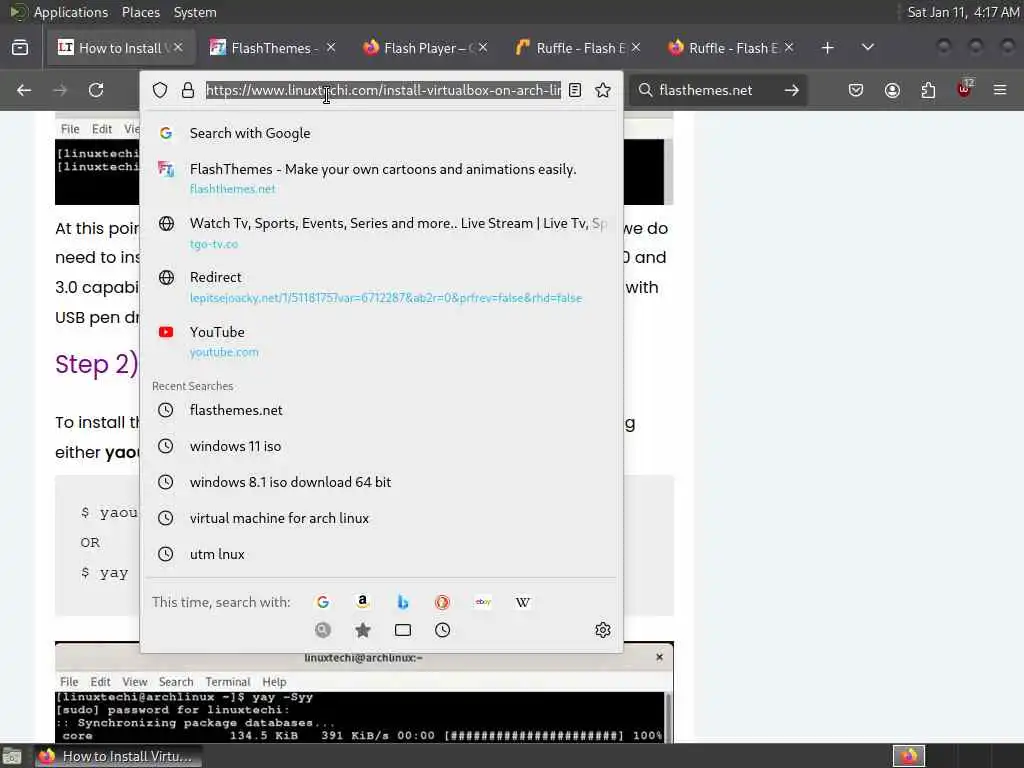1024x768 pixels.
Task: Click the How to Install Virtu... taskbar button
Action: pos(118,756)
